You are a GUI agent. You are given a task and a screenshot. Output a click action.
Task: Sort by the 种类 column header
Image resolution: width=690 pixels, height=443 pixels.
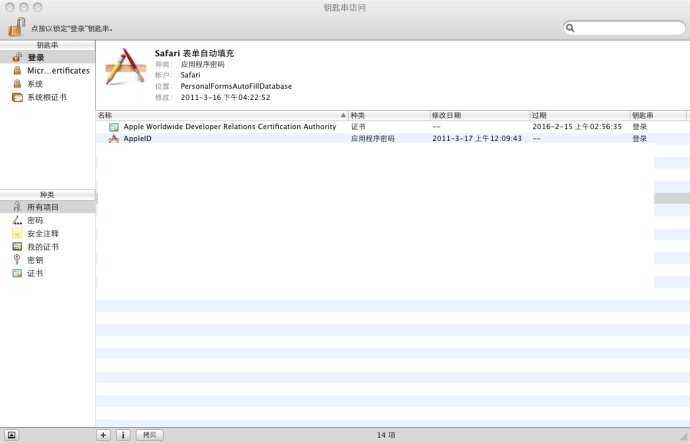pyautogui.click(x=389, y=115)
